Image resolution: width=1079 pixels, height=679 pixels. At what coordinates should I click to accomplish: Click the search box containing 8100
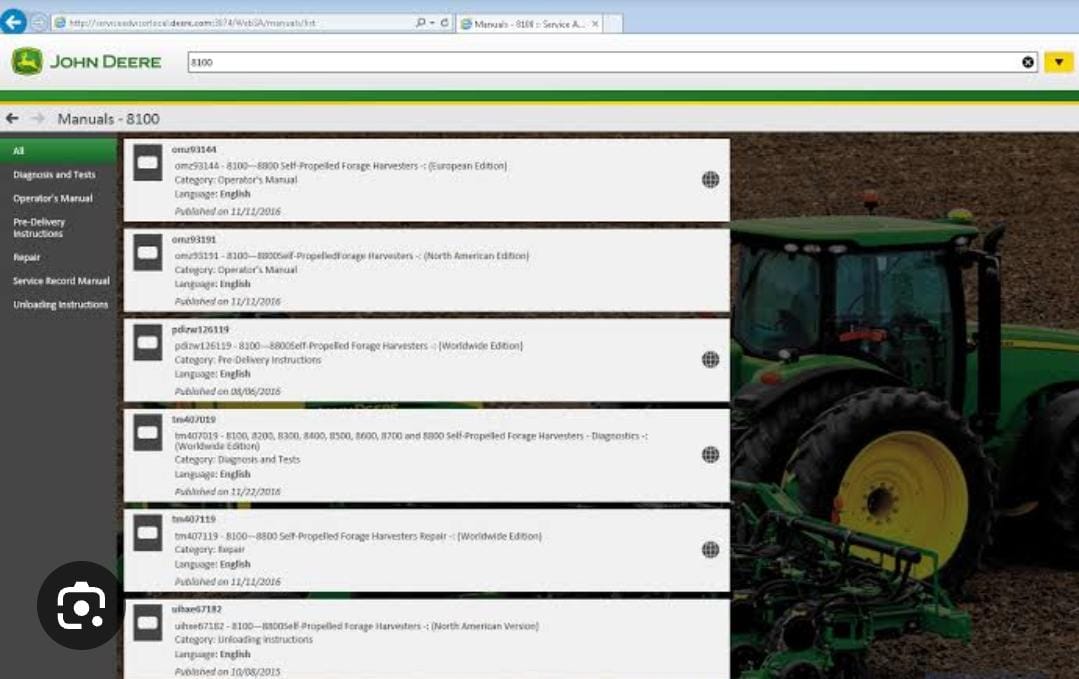[600, 62]
